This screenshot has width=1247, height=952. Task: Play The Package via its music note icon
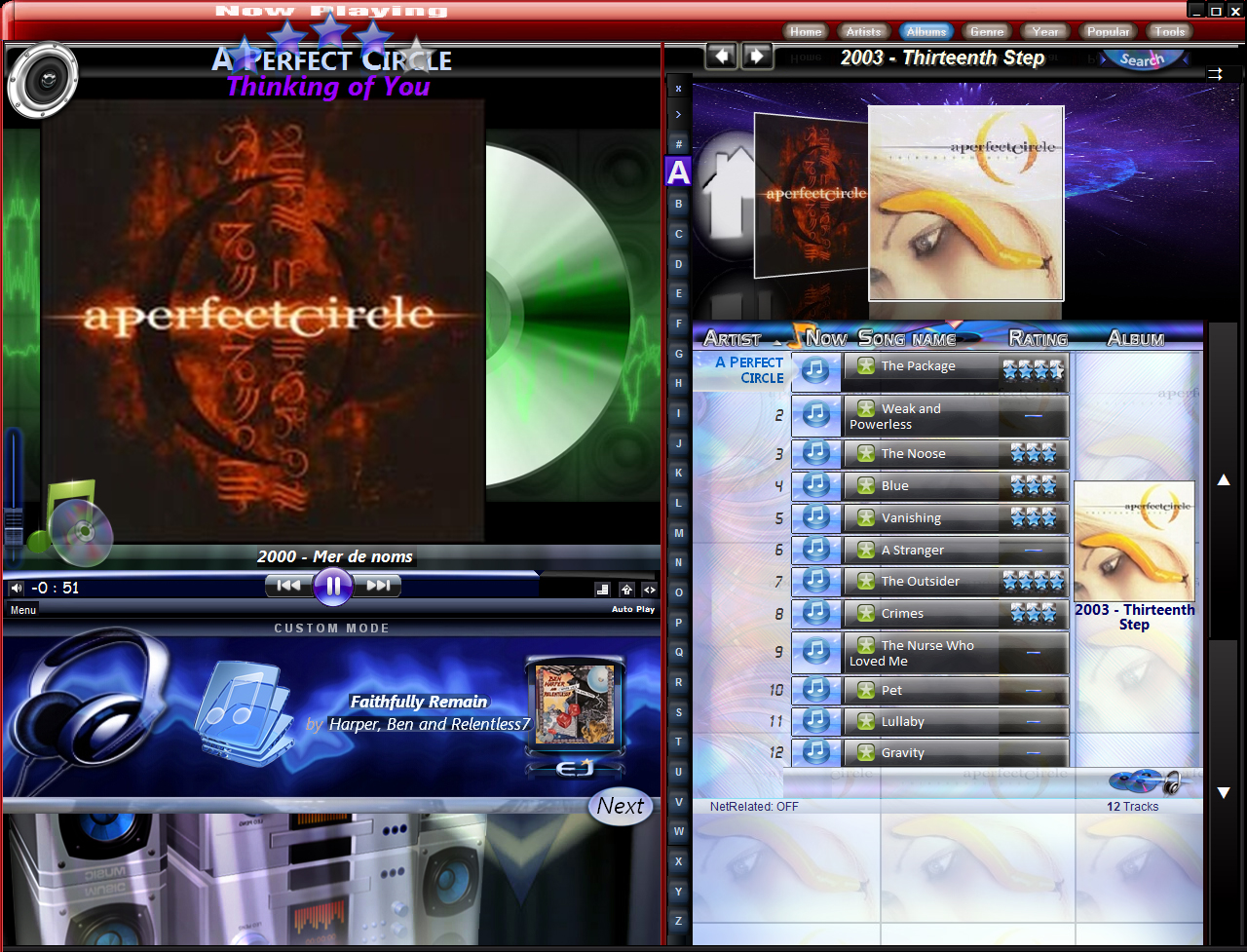(x=816, y=370)
